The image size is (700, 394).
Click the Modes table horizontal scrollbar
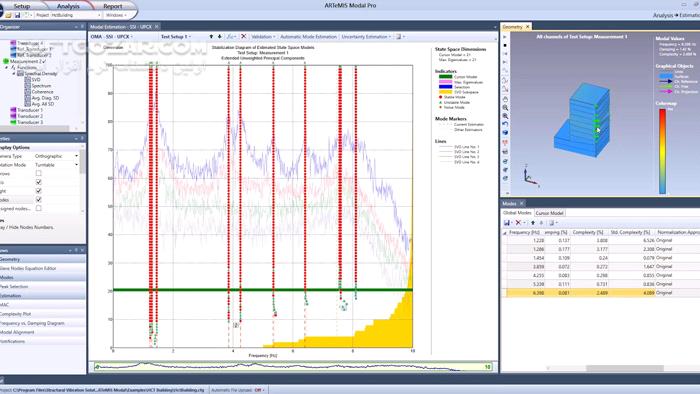pyautogui.click(x=625, y=368)
